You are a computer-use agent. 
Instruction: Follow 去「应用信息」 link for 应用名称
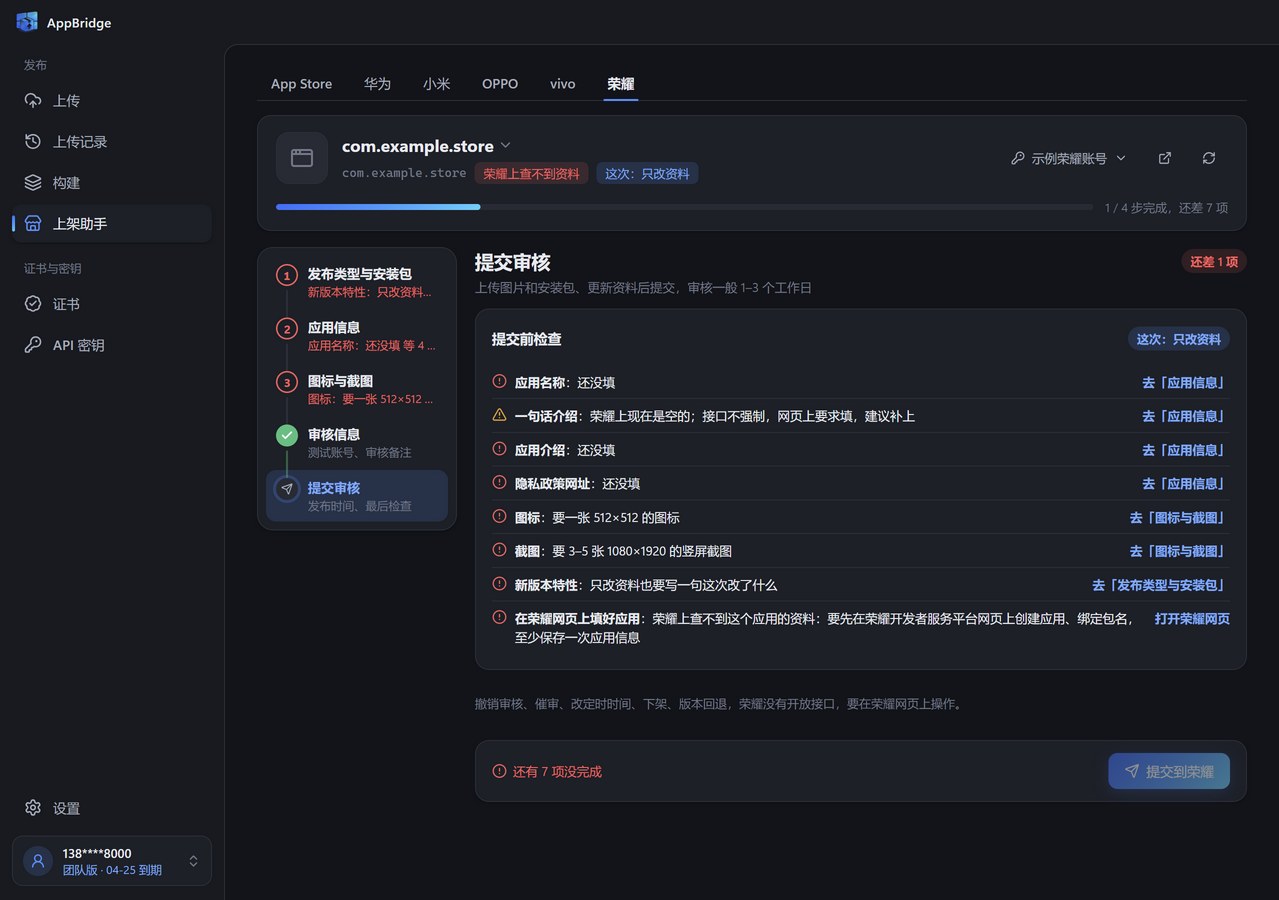[1186, 383]
